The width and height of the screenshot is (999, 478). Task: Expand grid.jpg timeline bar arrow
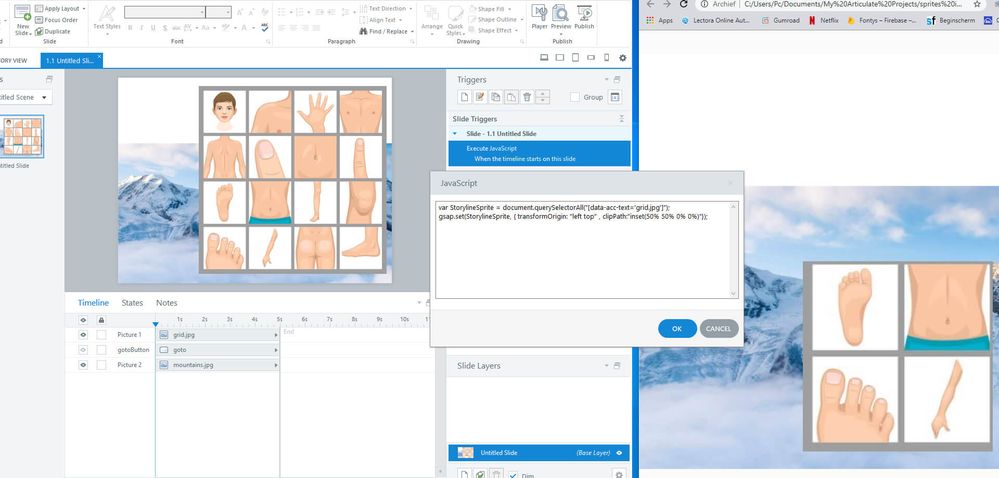(276, 335)
